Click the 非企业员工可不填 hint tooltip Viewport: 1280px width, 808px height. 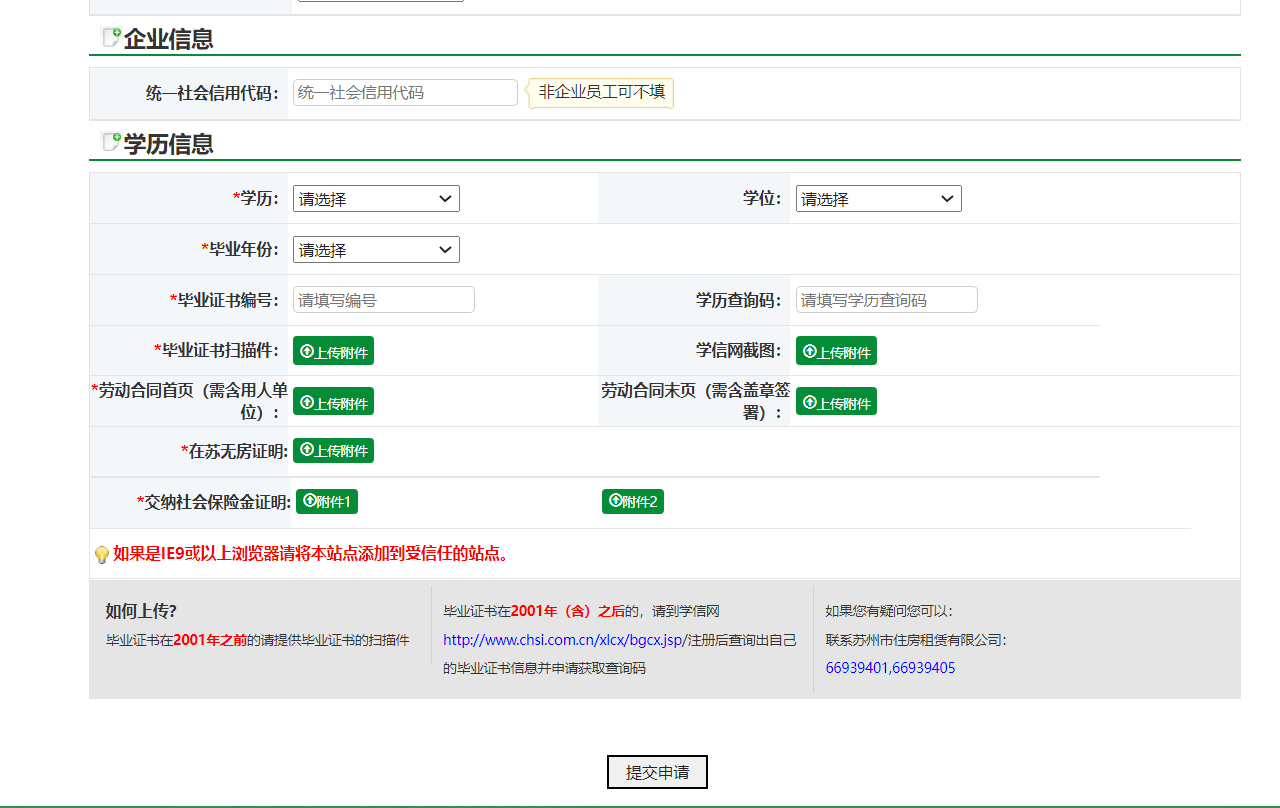coord(602,93)
